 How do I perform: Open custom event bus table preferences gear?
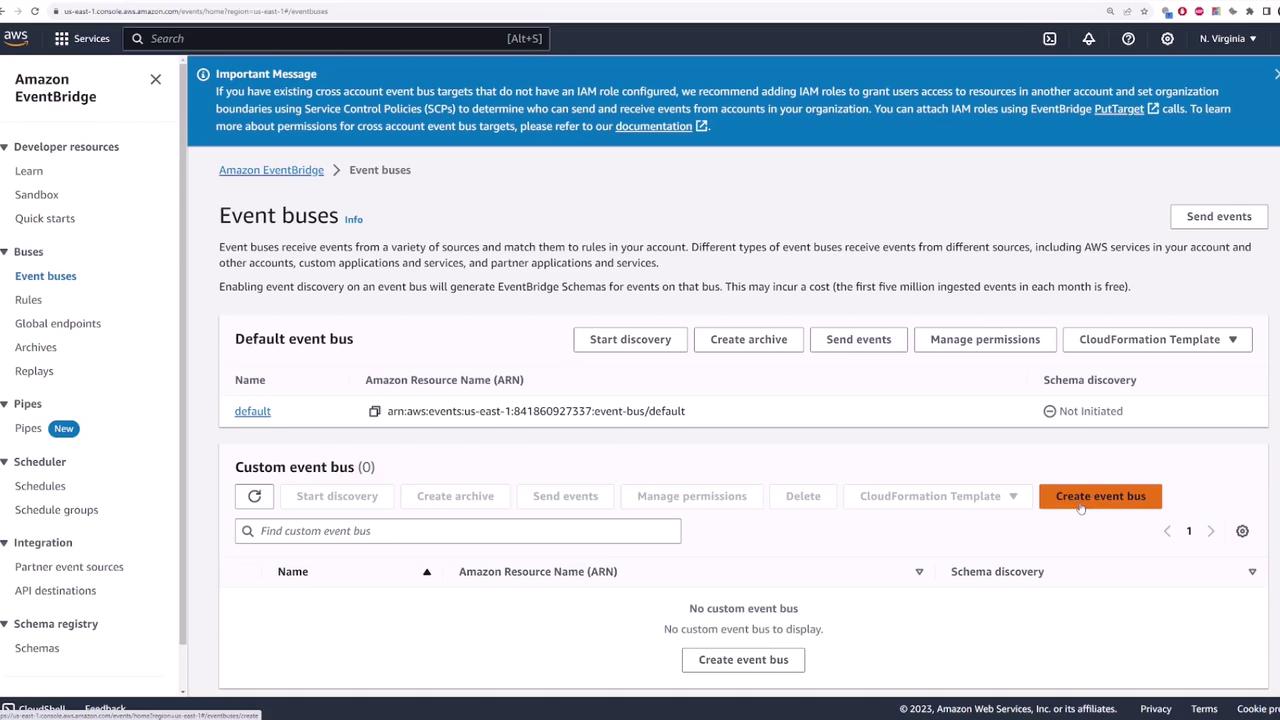tap(1242, 531)
